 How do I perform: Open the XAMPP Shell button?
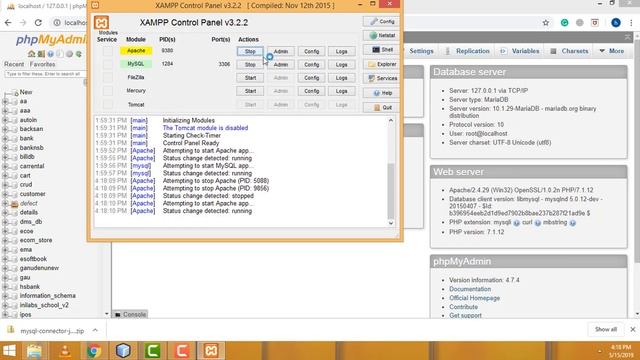coord(382,50)
